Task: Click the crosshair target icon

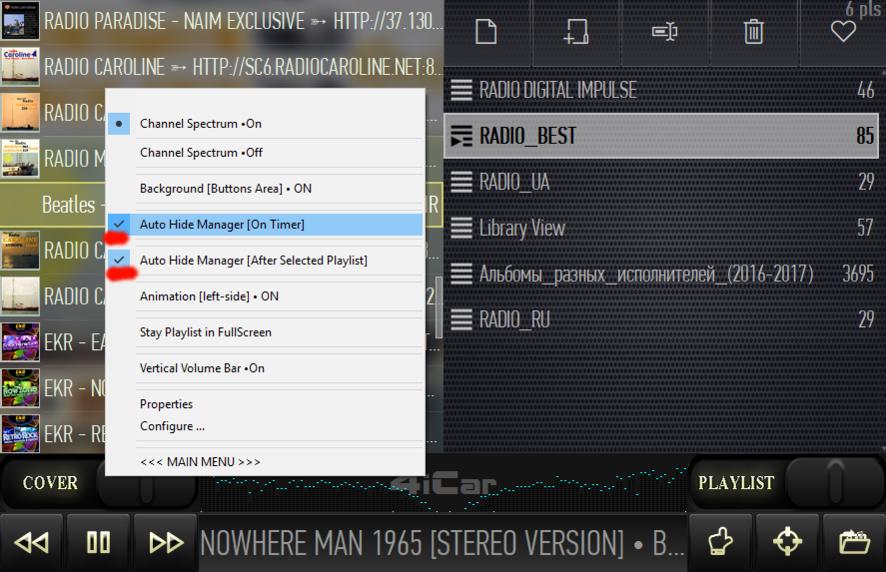Action: coord(788,542)
